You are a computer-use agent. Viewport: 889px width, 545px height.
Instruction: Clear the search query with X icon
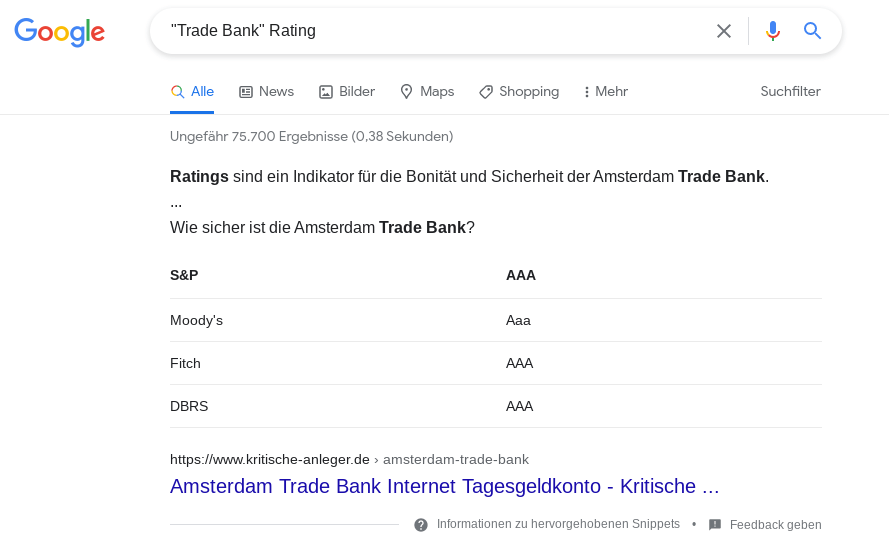724,31
